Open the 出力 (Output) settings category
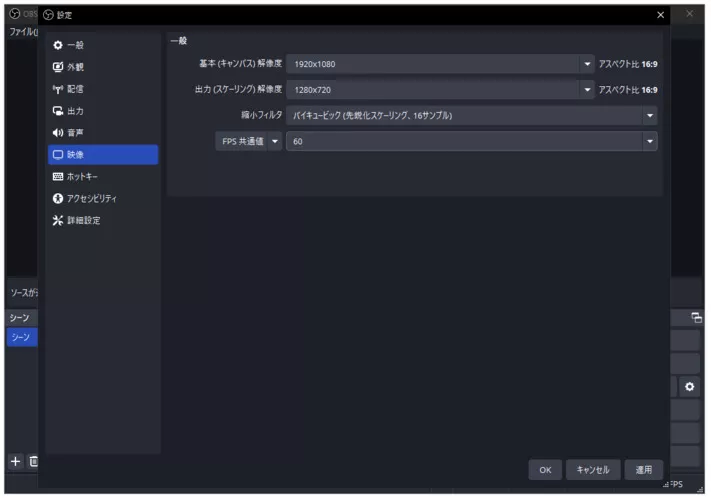This screenshot has width=711, height=500. click(x=103, y=111)
